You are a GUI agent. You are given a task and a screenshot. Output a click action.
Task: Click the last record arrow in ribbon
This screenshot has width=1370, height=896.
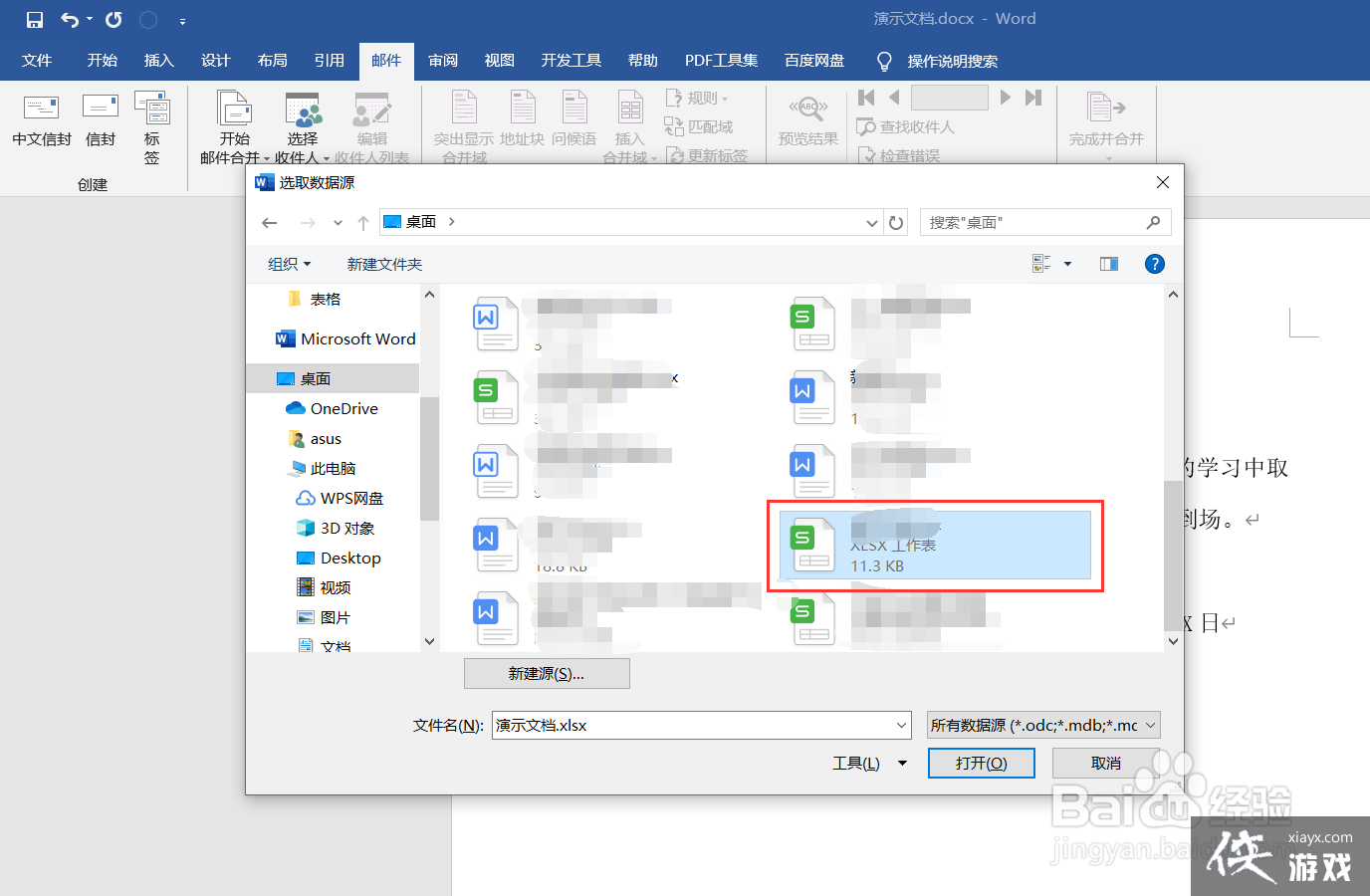[1033, 97]
